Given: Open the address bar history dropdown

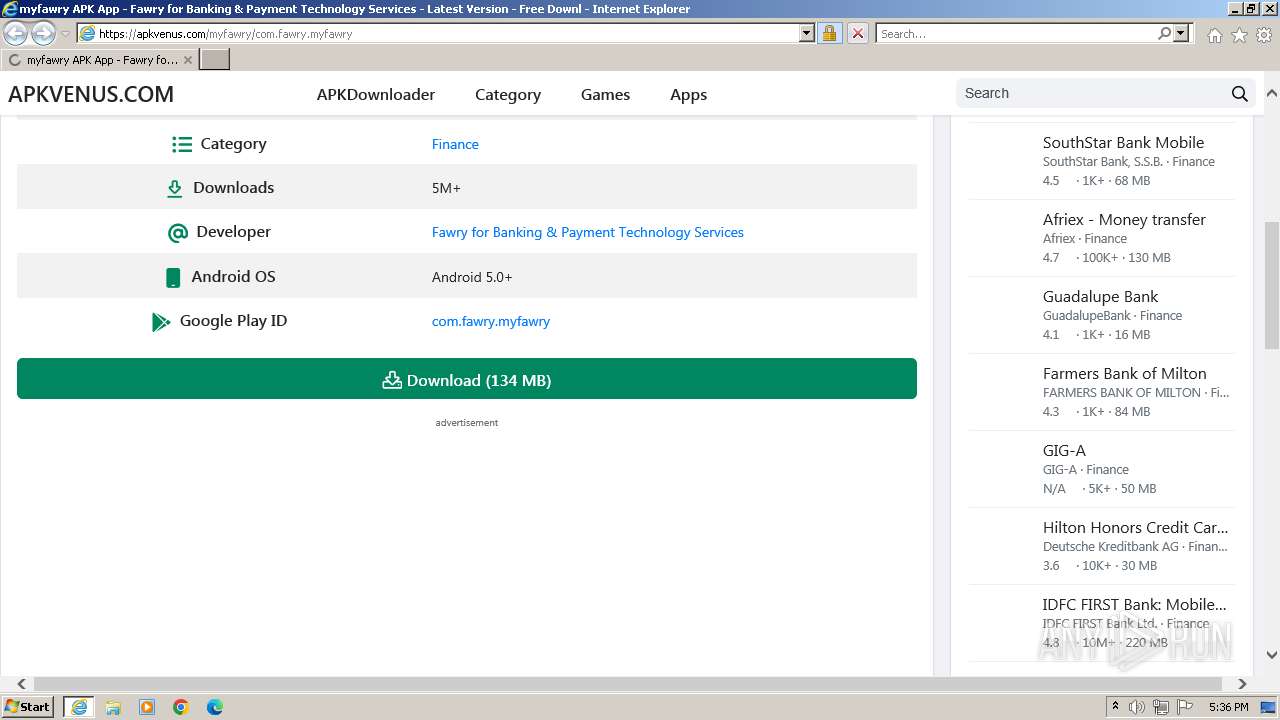Looking at the screenshot, I should coord(807,33).
